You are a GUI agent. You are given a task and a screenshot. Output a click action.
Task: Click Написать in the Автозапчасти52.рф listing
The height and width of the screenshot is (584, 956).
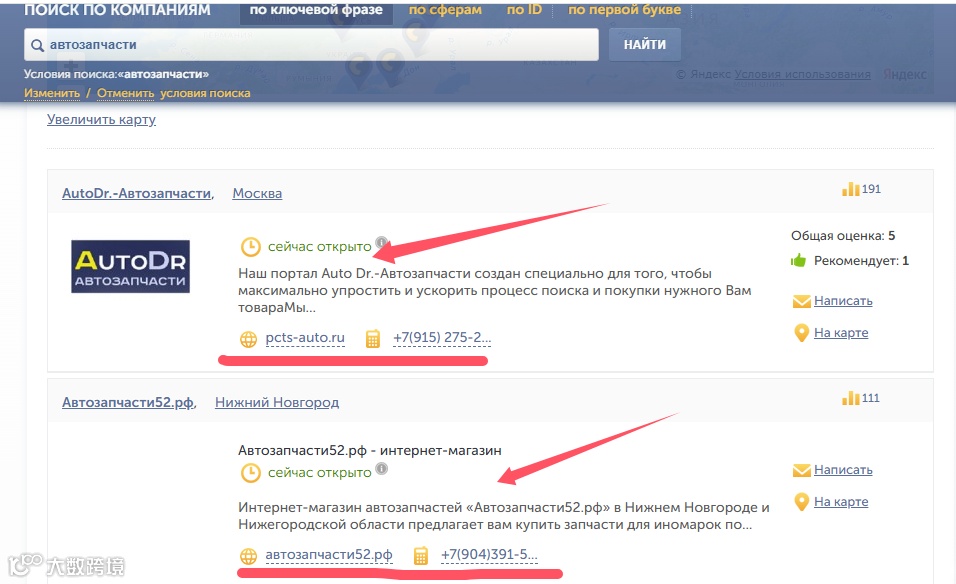point(843,470)
